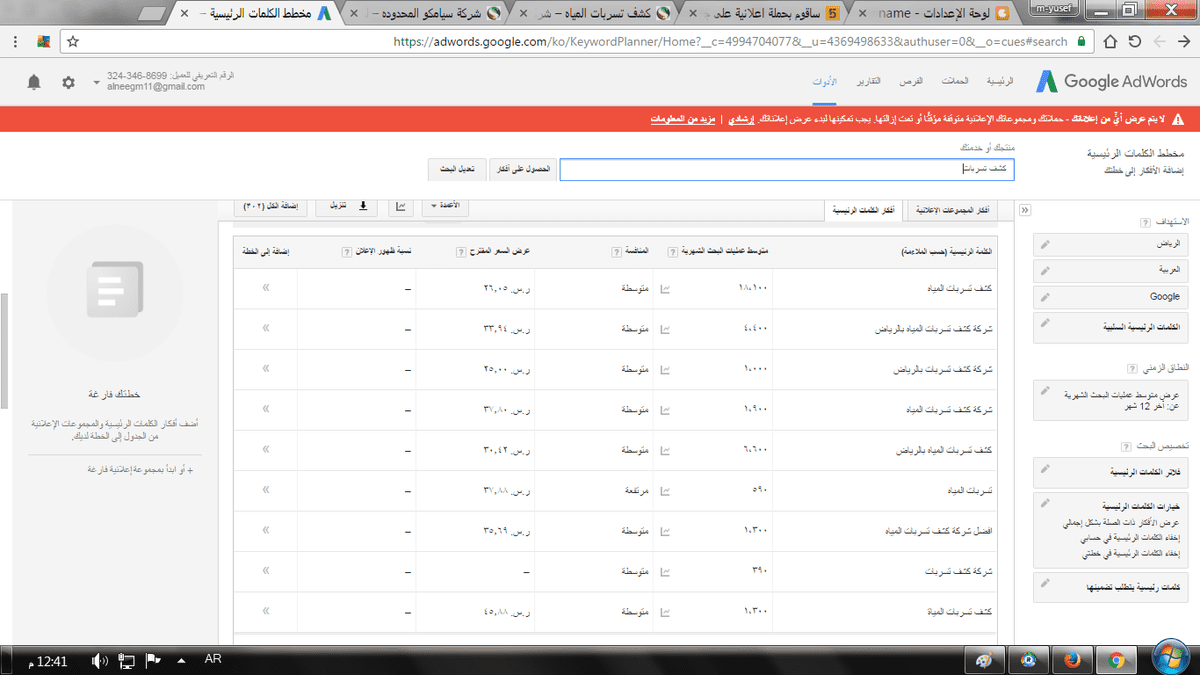
Task: Click او ابدأ بمجموعة إعلانية فارغة link
Action: pyautogui.click(x=140, y=469)
